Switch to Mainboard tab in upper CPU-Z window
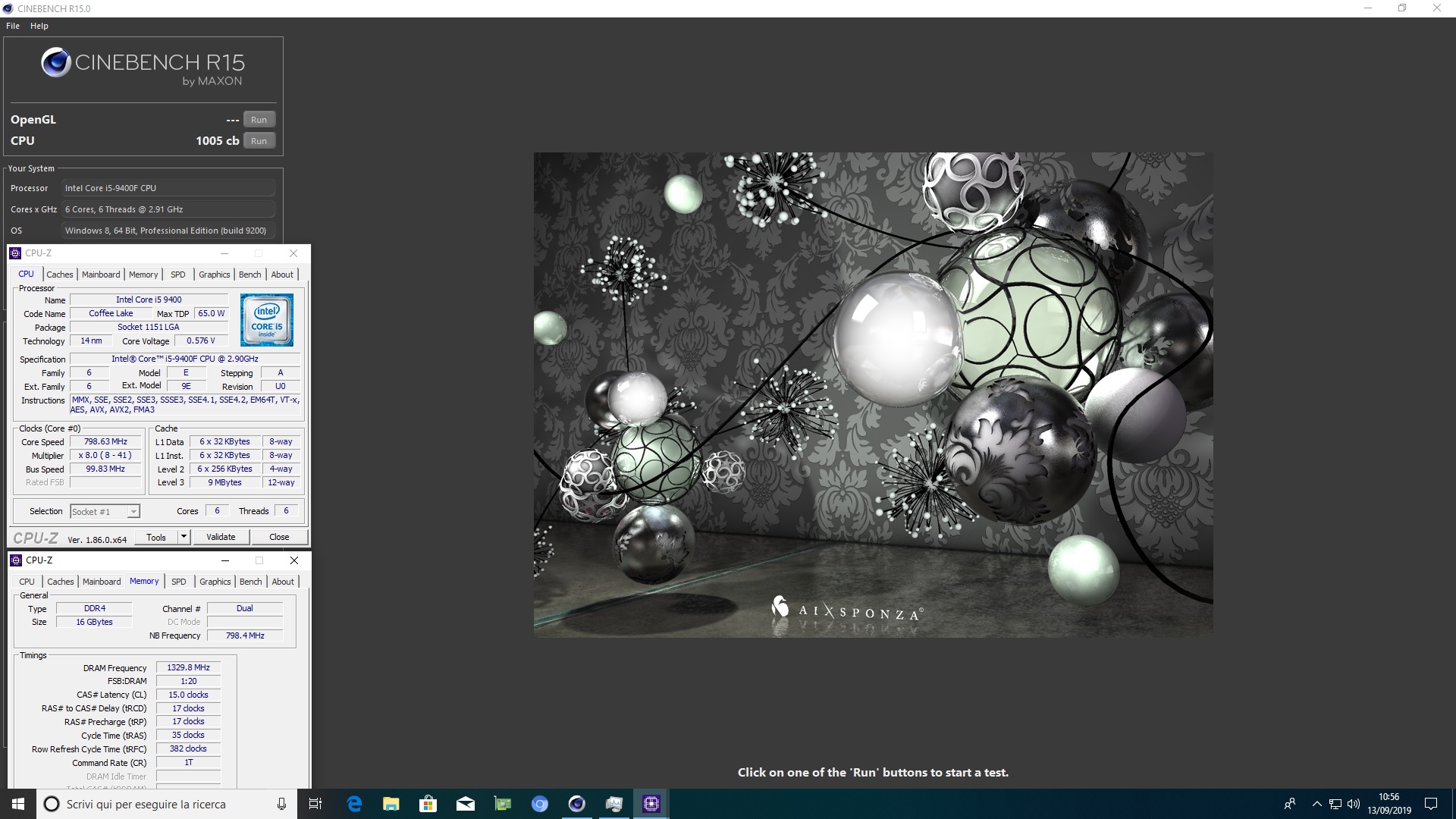Screen dimensions: 1456x819 (x=101, y=275)
